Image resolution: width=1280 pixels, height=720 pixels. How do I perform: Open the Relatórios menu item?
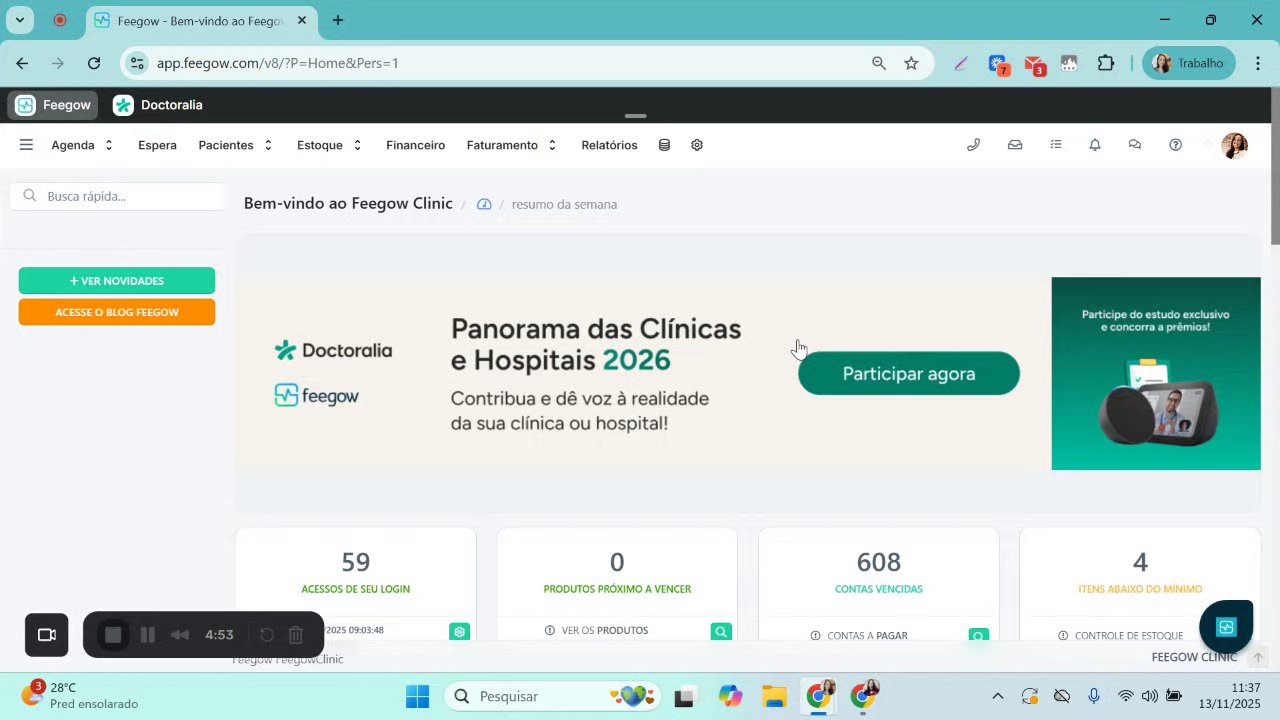[x=609, y=145]
